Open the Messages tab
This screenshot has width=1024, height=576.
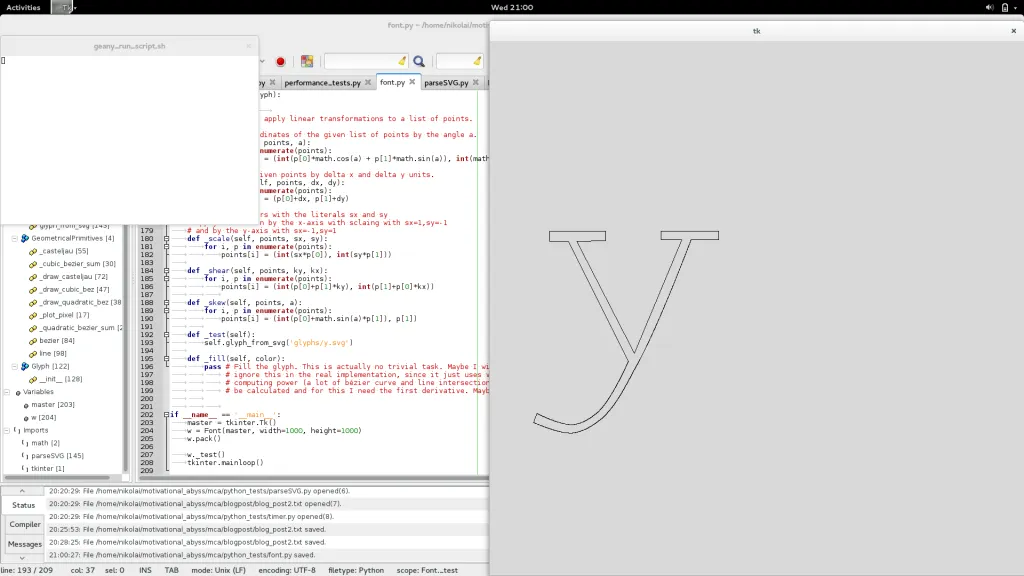click(25, 544)
